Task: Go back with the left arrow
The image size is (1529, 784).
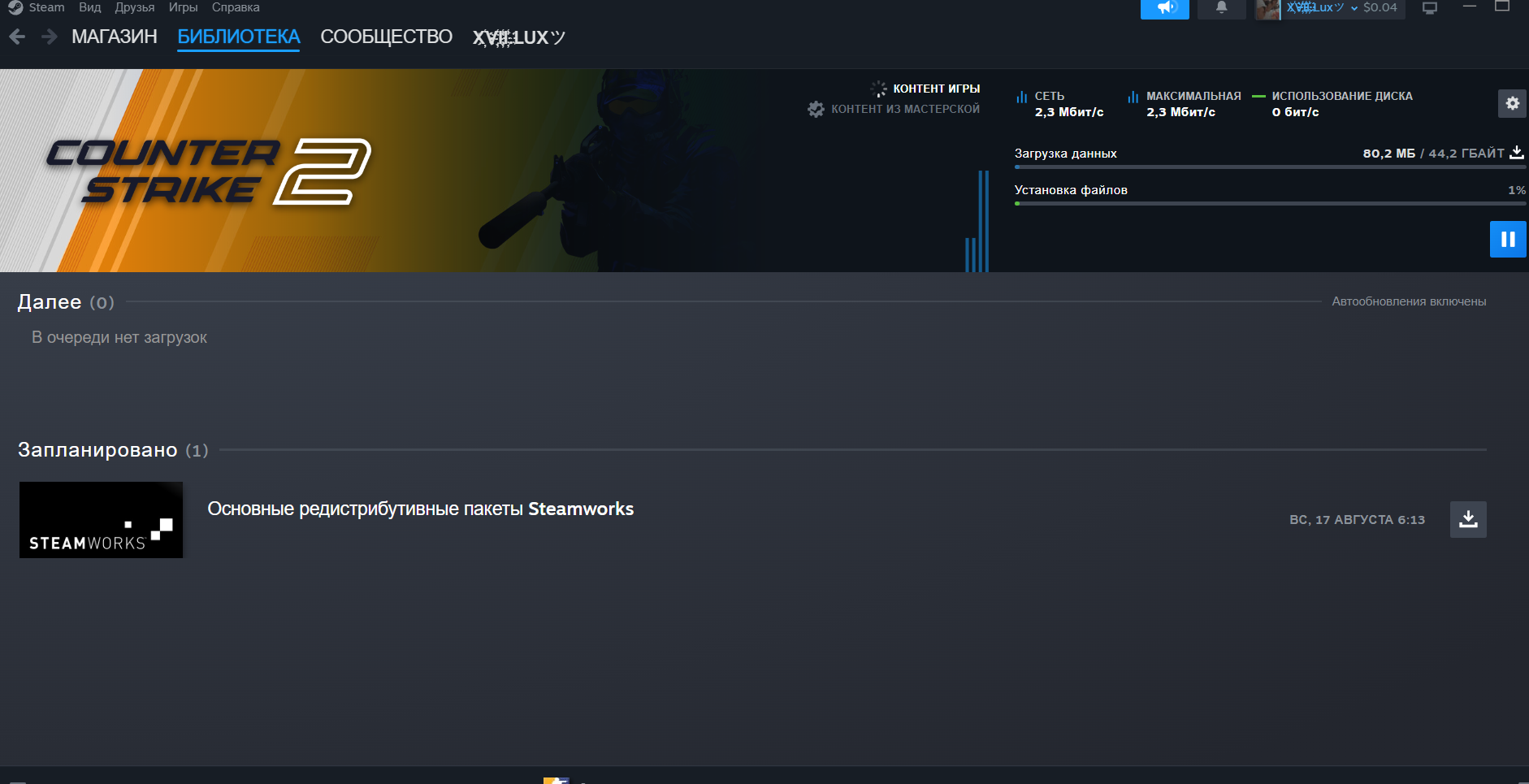Action: [x=17, y=37]
